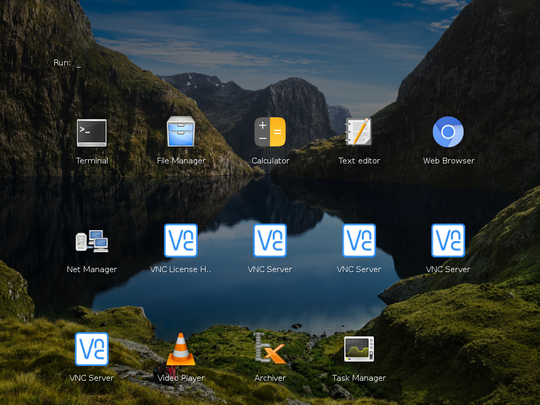Launch the File Manager drawer icon
Image resolution: width=540 pixels, height=405 pixels.
pyautogui.click(x=181, y=132)
